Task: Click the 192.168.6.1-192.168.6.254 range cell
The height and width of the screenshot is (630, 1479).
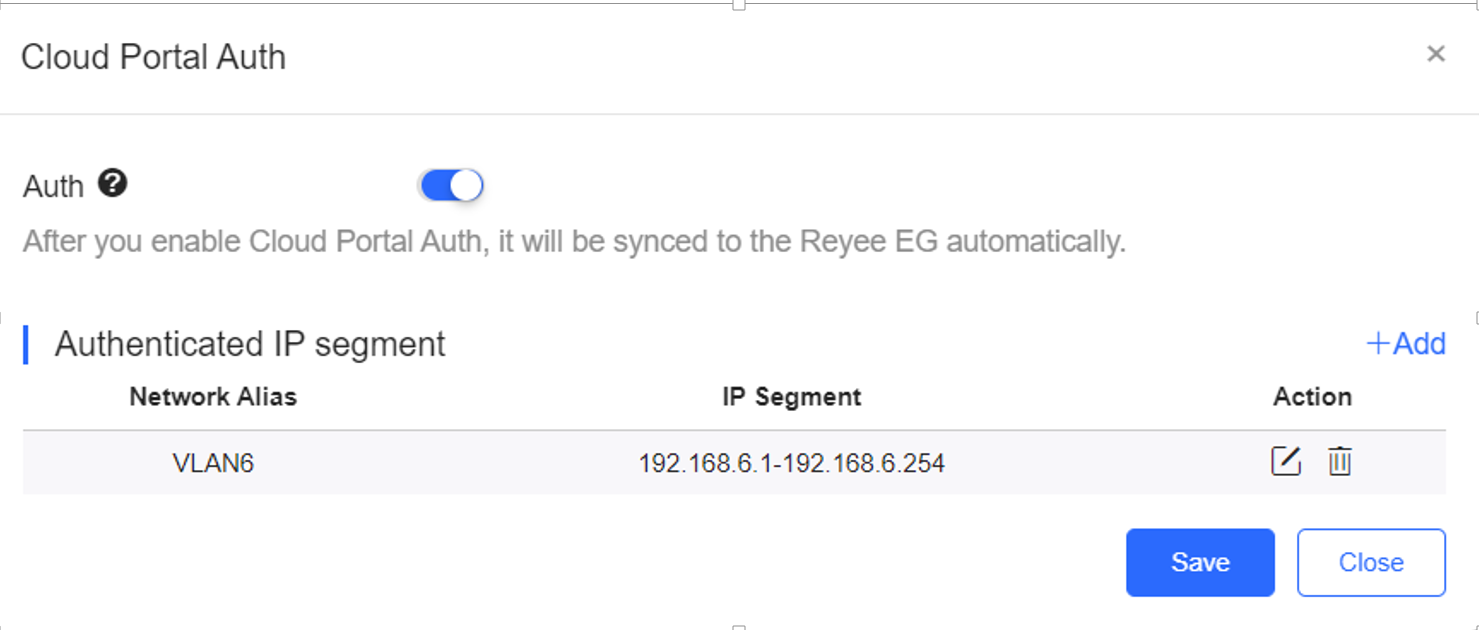Action: tap(791, 463)
